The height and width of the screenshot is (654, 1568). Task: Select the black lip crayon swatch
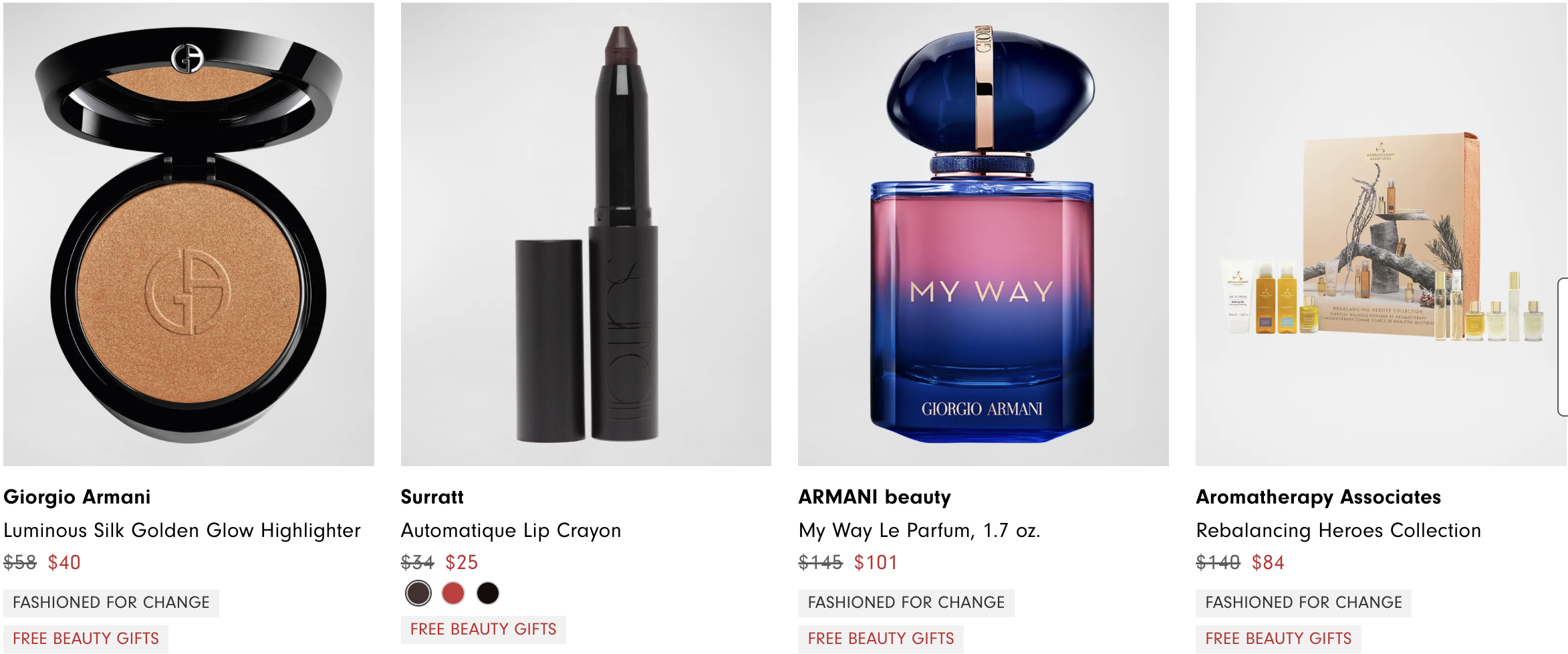488,593
